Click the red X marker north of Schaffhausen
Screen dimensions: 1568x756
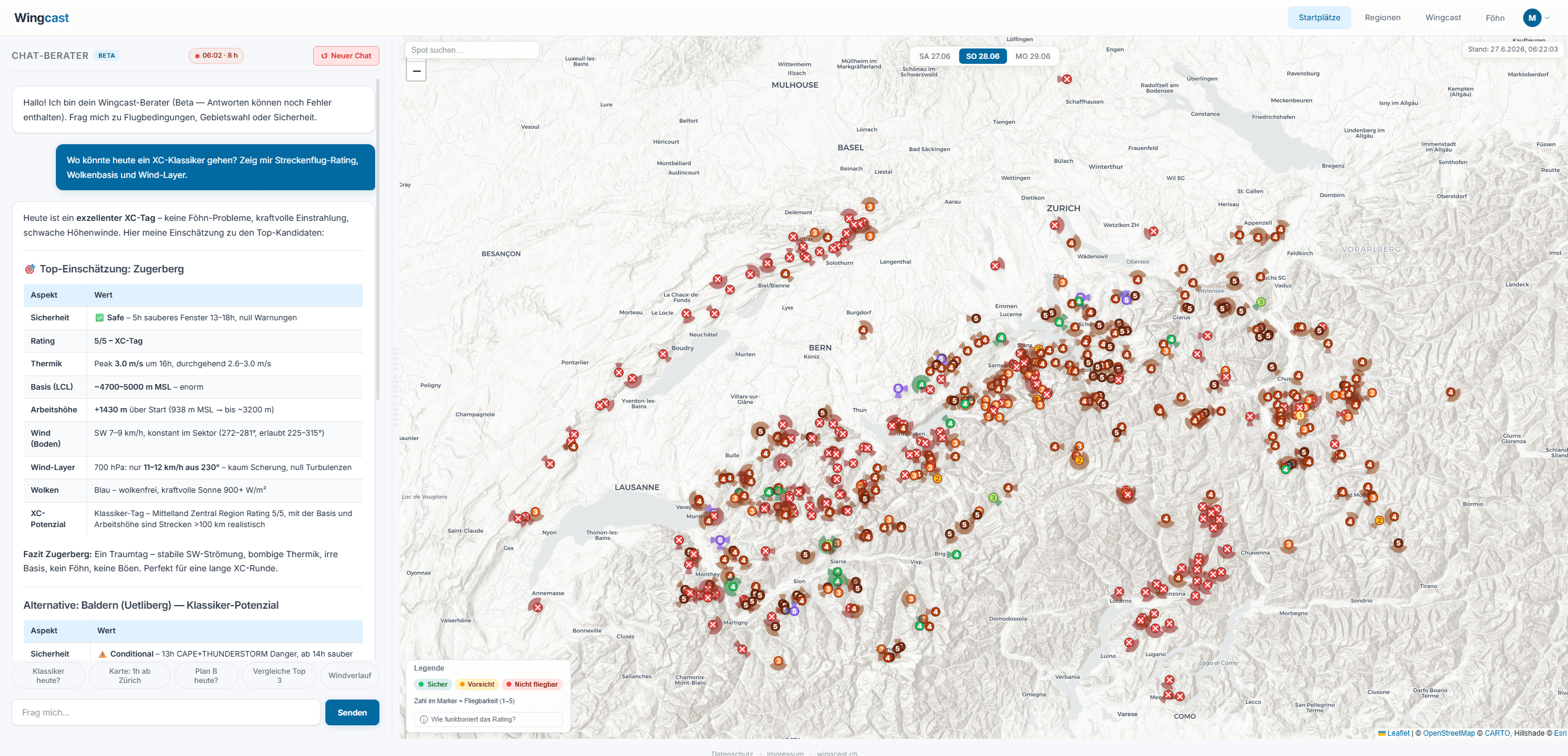pos(1067,79)
